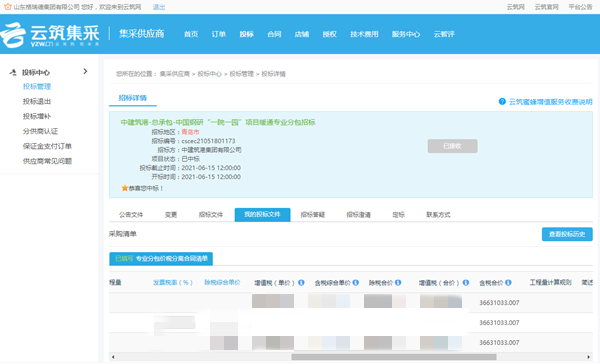Click the 云筑集采 logo
The image size is (600, 364).
pyautogui.click(x=50, y=34)
